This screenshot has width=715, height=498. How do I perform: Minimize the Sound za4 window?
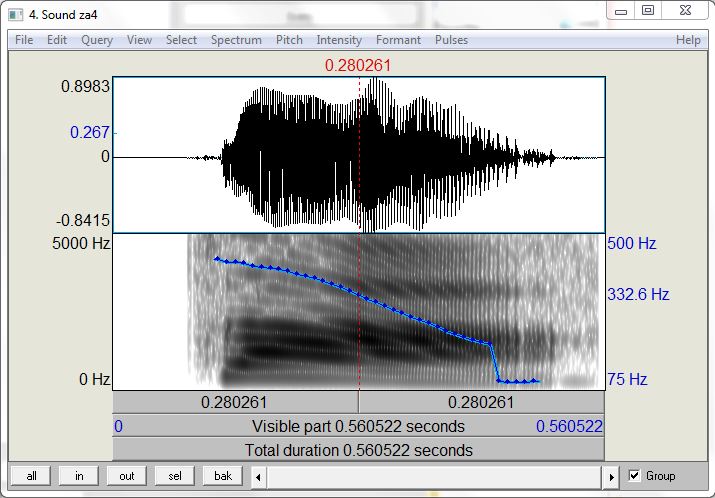(621, 11)
